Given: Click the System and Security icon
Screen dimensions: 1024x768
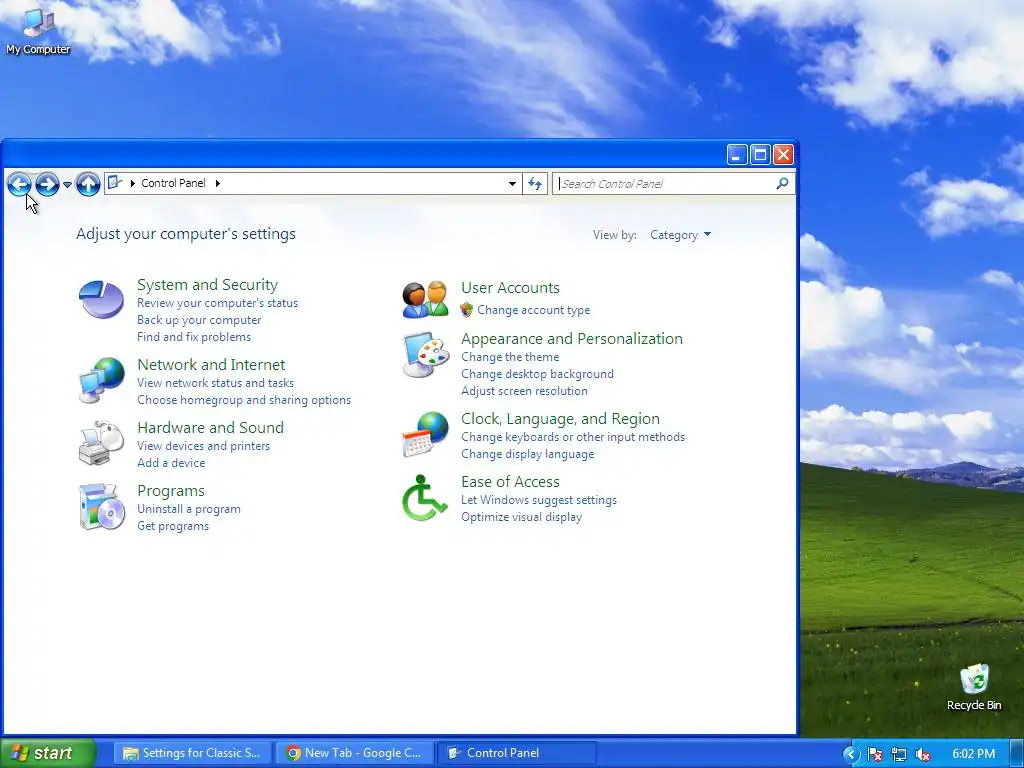Looking at the screenshot, I should [101, 299].
